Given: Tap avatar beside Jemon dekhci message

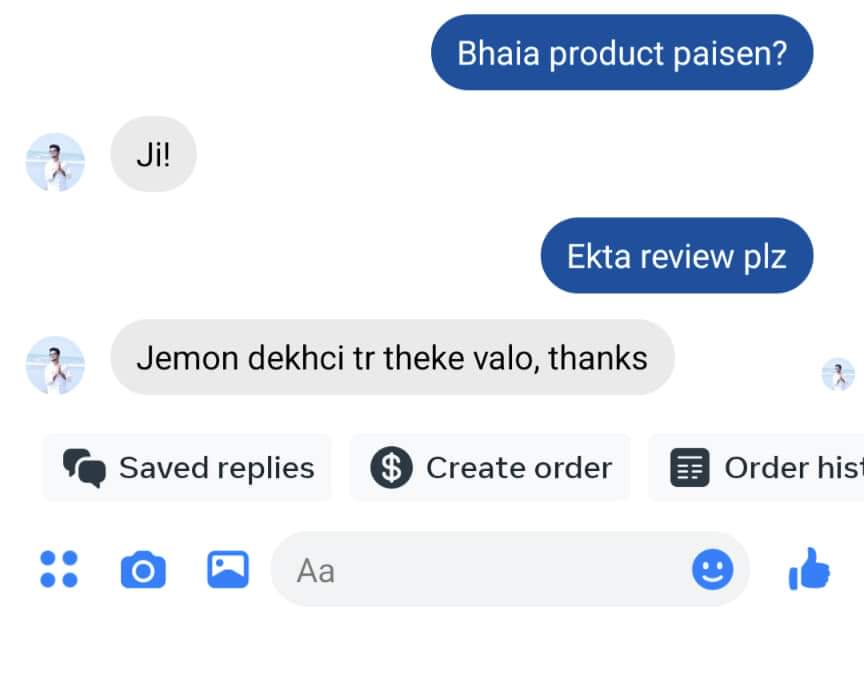Looking at the screenshot, I should tap(55, 365).
